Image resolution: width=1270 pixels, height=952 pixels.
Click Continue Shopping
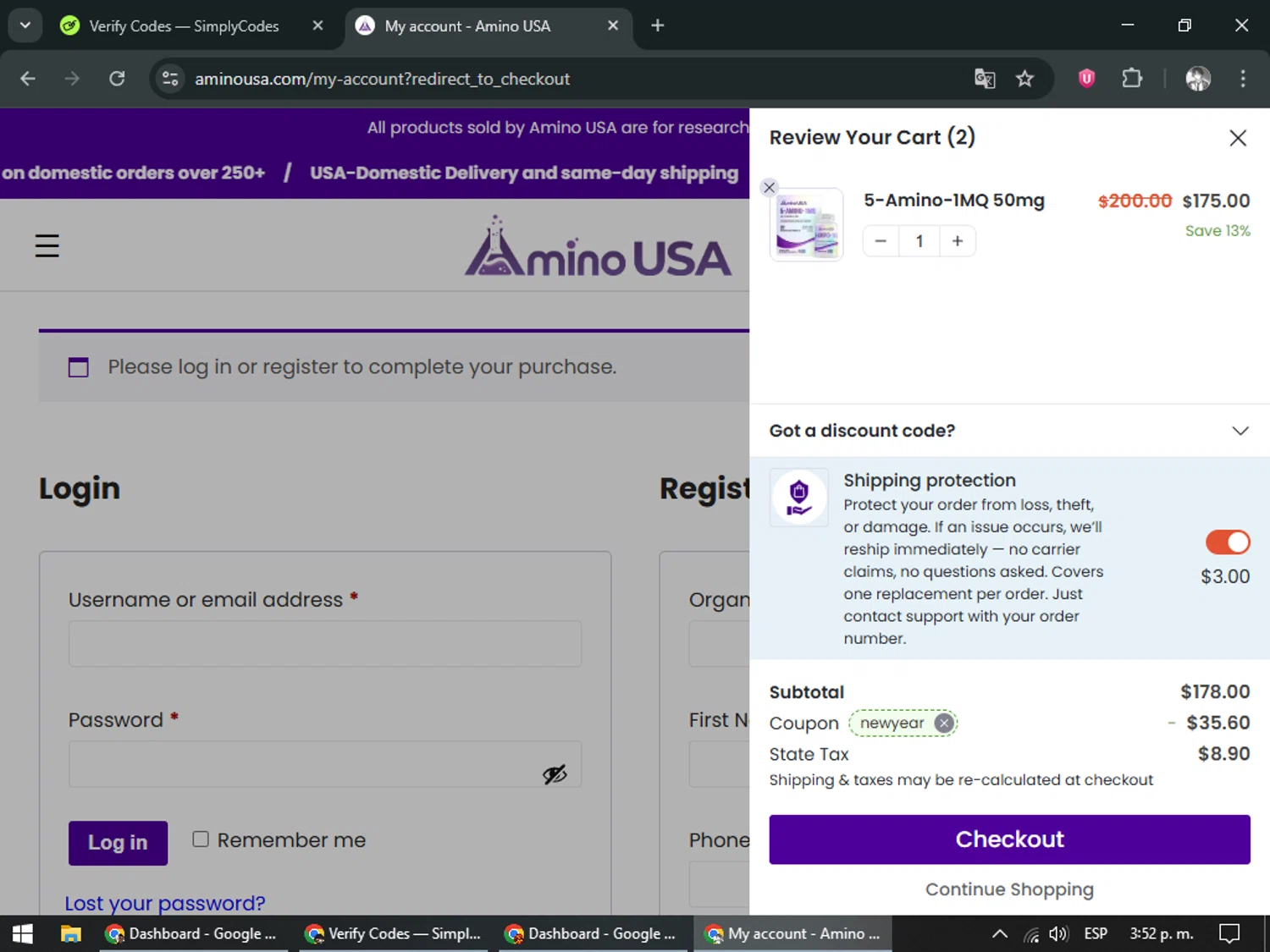tap(1009, 889)
